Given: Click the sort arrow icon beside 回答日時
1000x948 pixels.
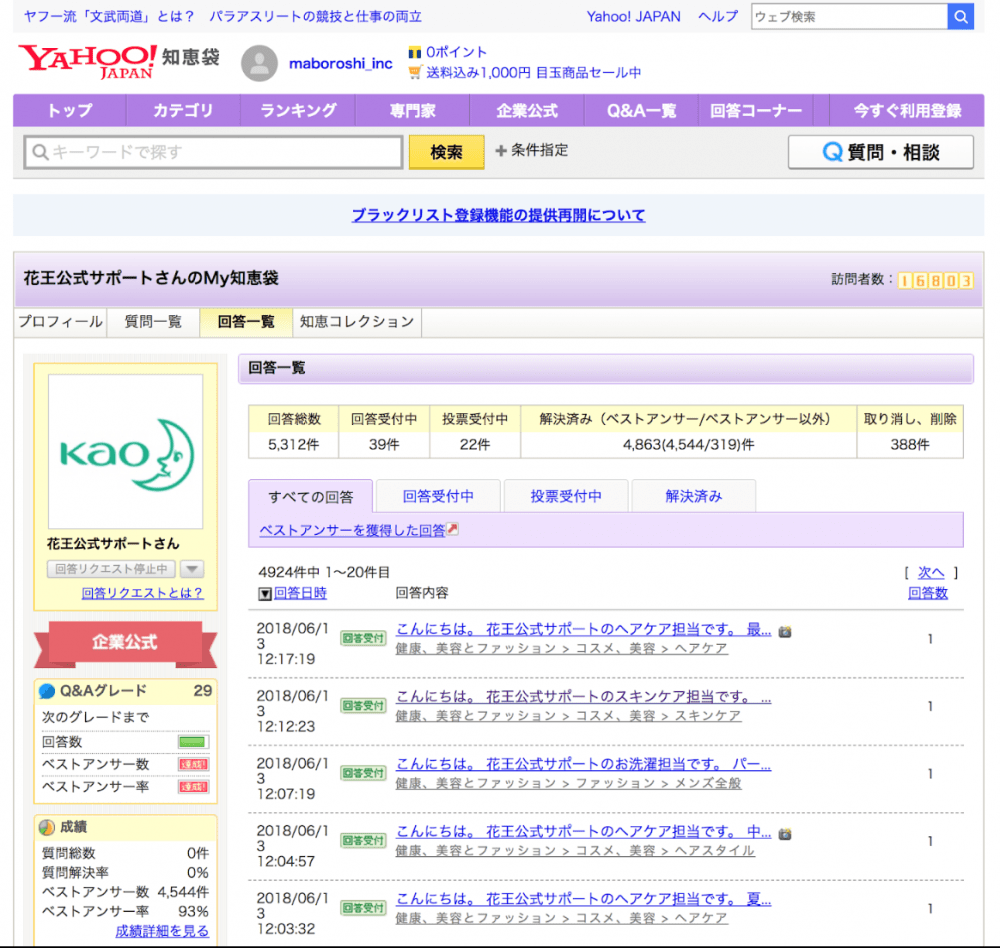Looking at the screenshot, I should pyautogui.click(x=265, y=594).
